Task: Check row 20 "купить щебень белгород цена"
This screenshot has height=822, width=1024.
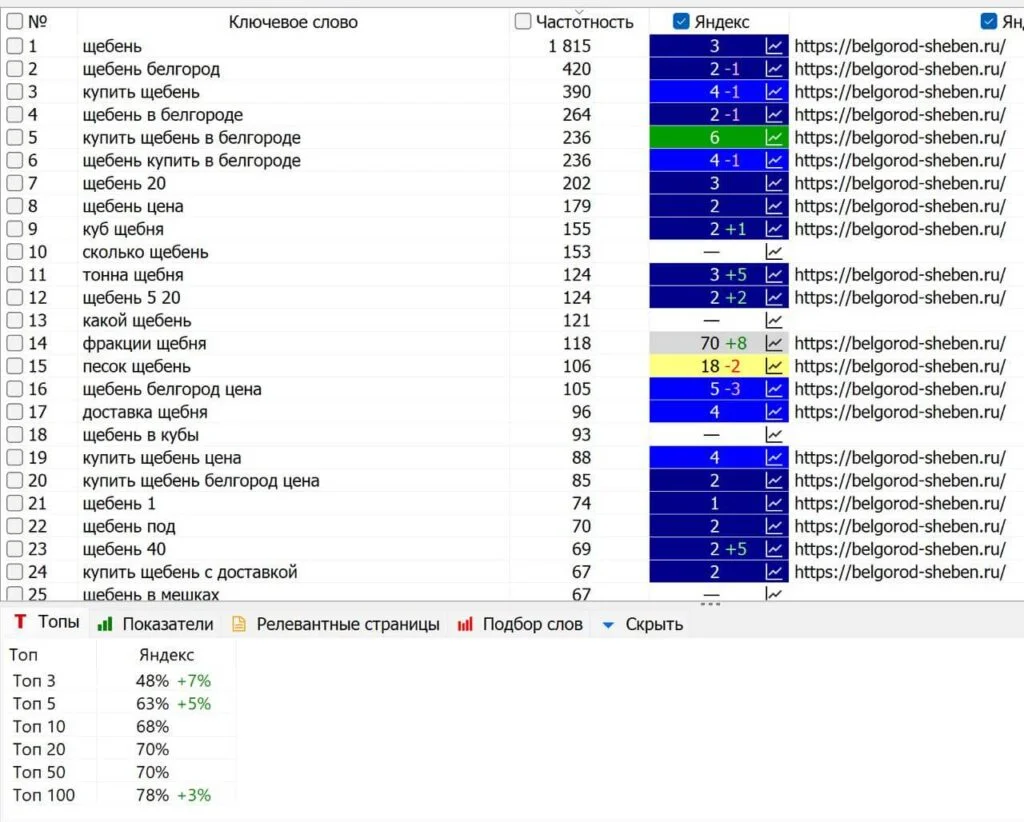Action: tap(14, 481)
